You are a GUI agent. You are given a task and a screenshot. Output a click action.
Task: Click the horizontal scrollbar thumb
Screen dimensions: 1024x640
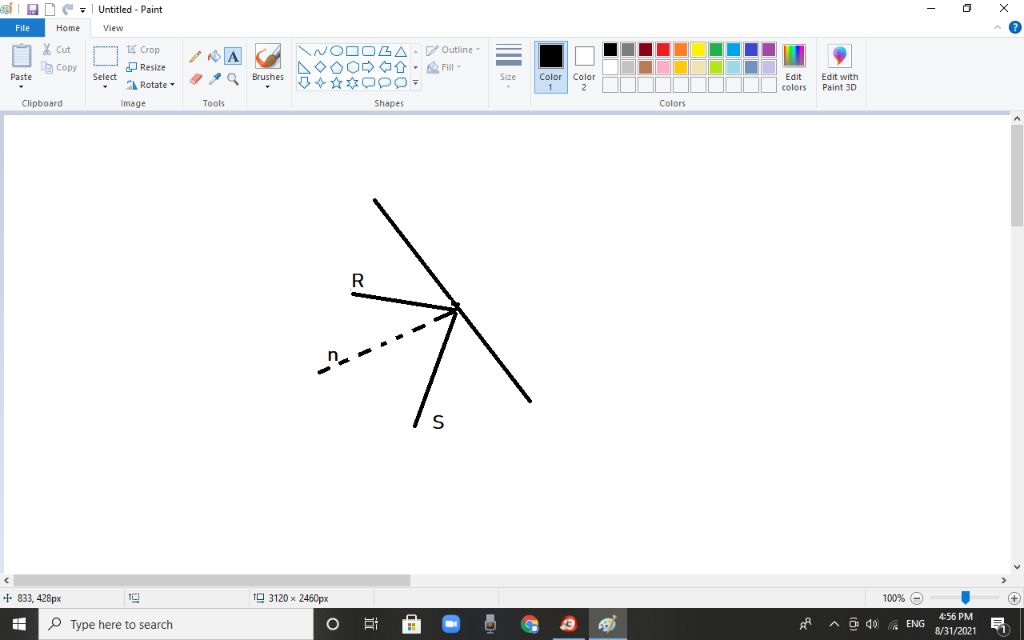(x=212, y=580)
